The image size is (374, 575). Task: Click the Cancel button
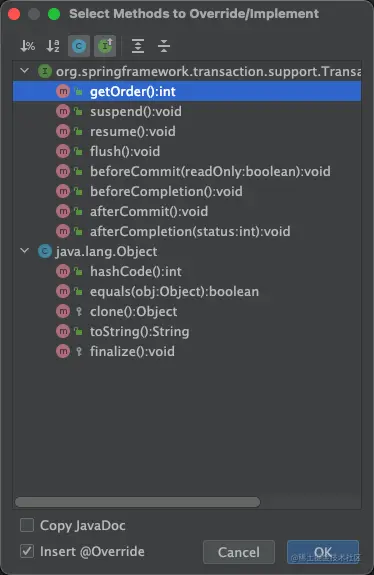click(239, 552)
